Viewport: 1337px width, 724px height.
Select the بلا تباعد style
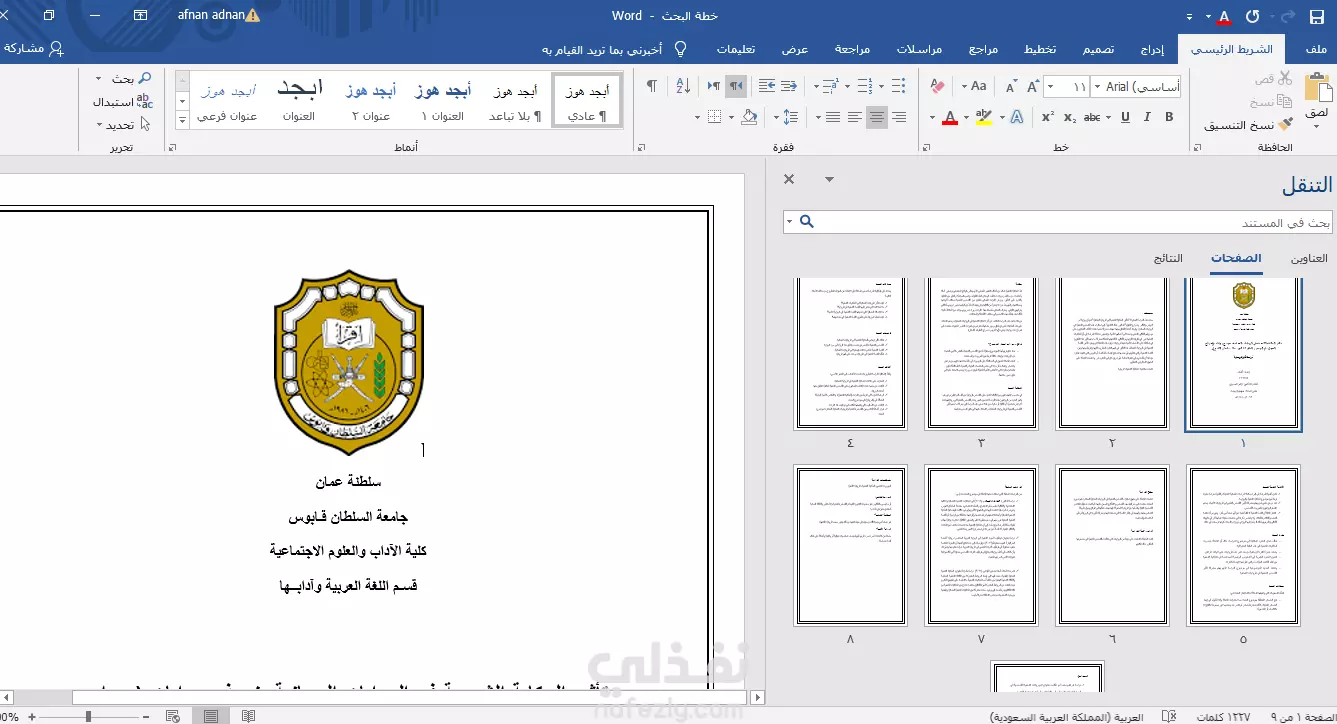point(515,101)
